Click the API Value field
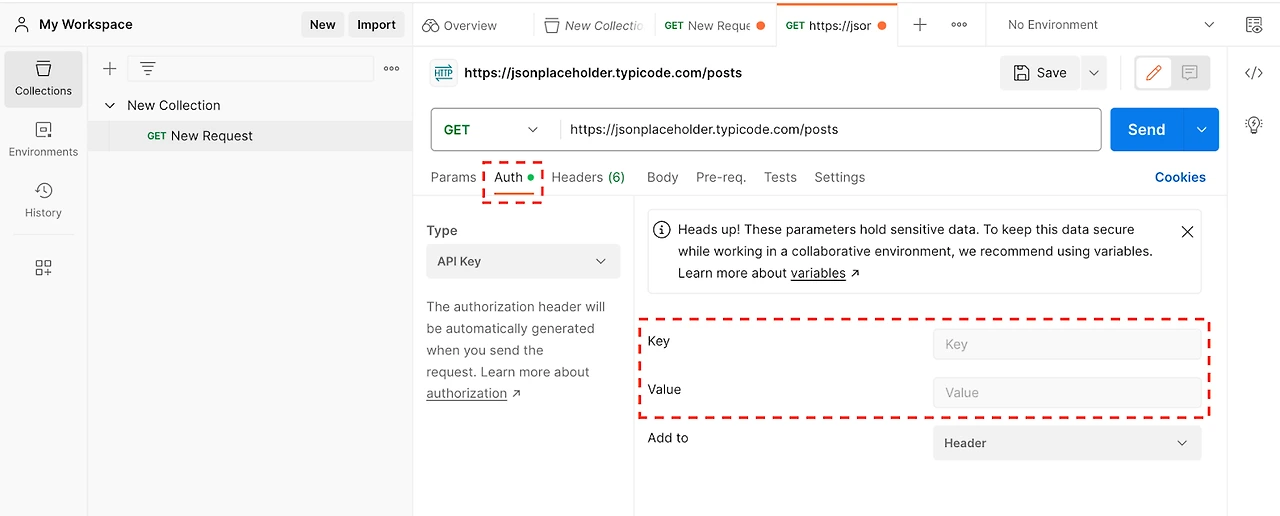Image resolution: width=1280 pixels, height=516 pixels. pyautogui.click(x=1067, y=393)
